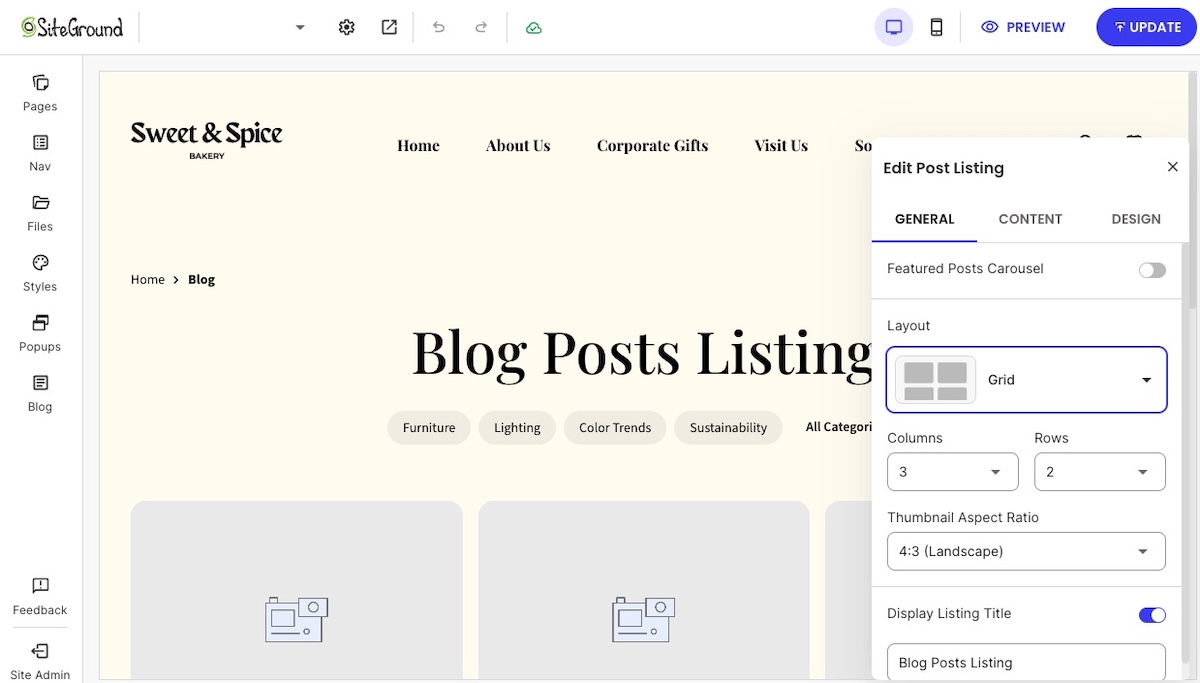
Task: Switch to desktop view icon
Action: [894, 27]
